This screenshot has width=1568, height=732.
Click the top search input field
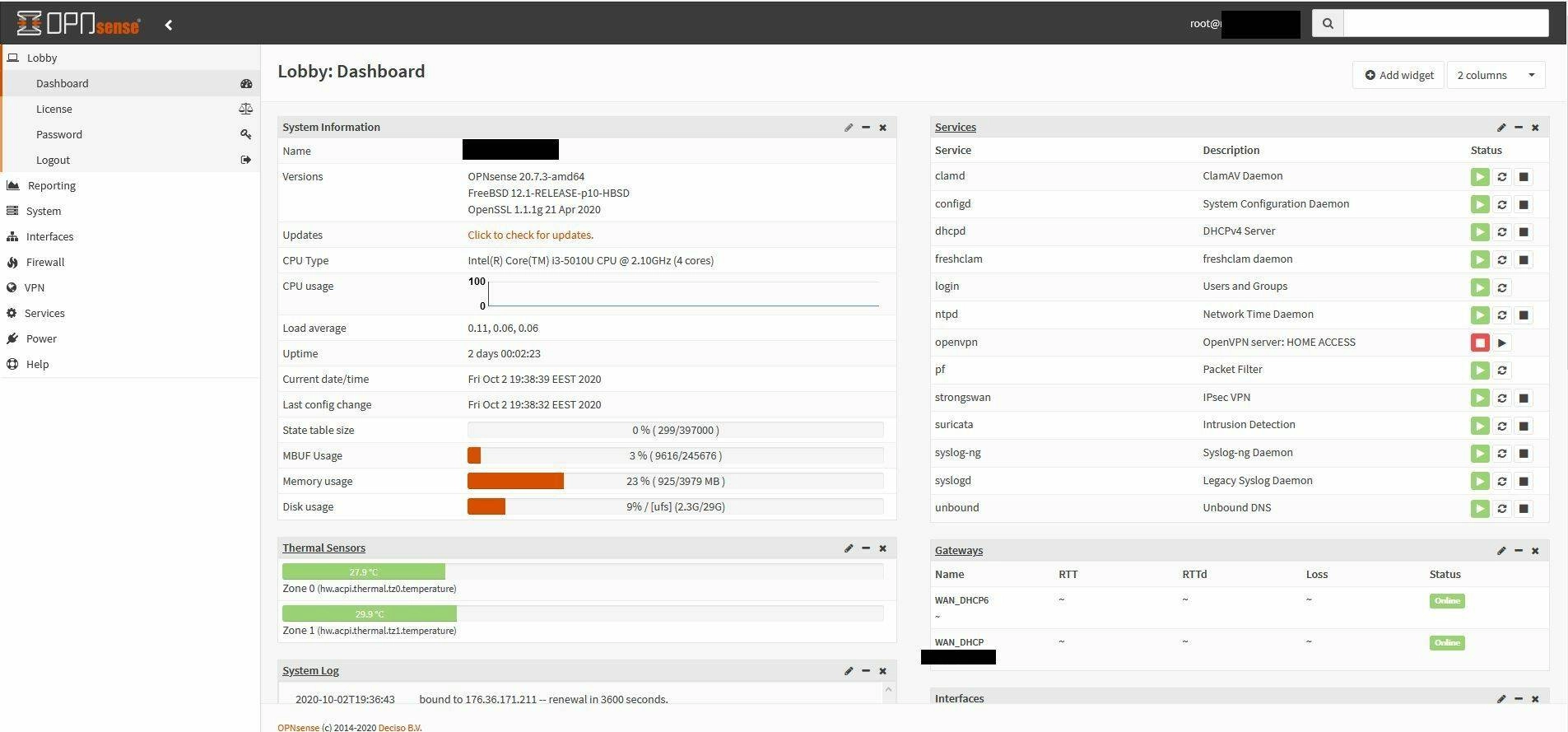[1445, 23]
